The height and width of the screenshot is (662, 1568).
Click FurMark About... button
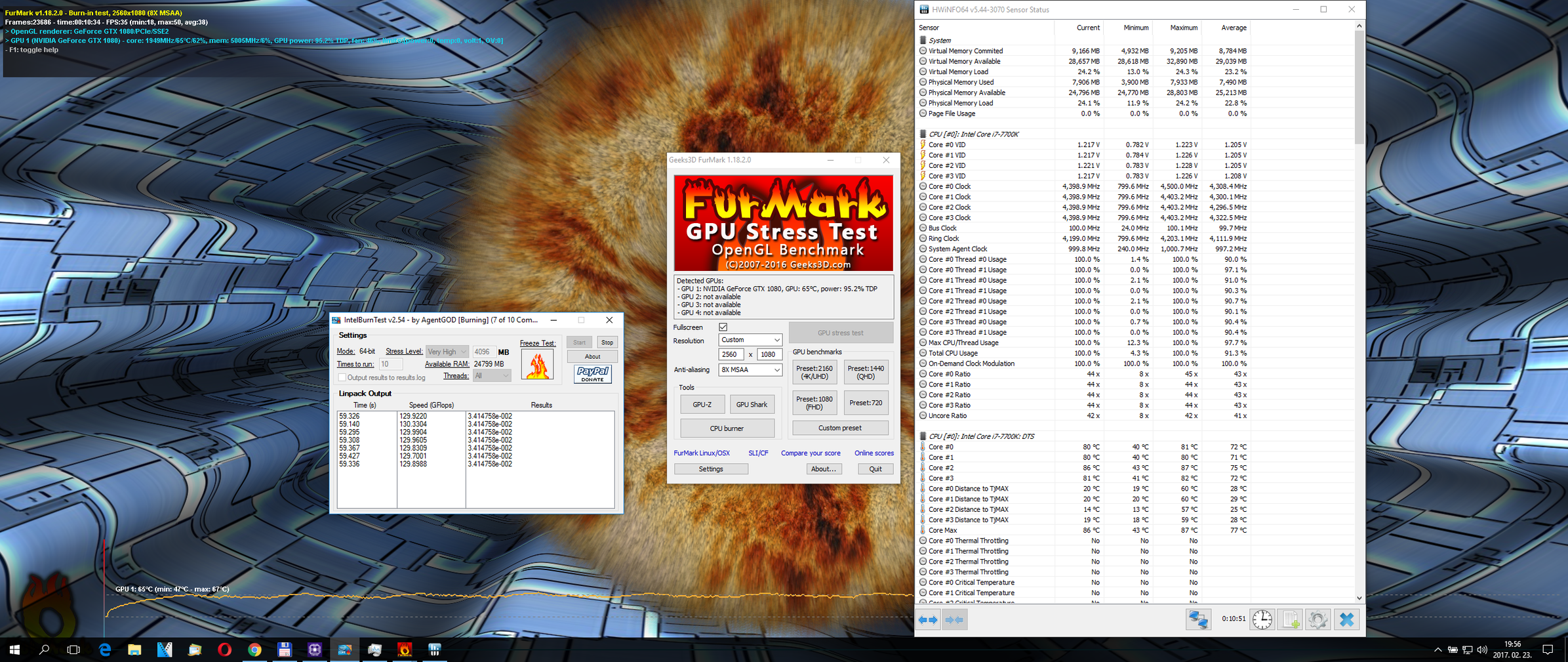pyautogui.click(x=823, y=468)
